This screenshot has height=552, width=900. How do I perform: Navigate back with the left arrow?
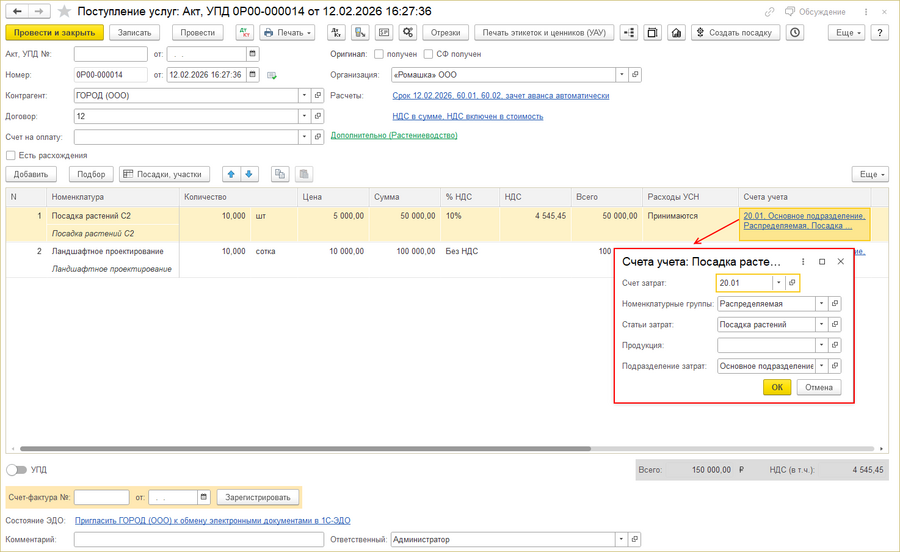18,12
